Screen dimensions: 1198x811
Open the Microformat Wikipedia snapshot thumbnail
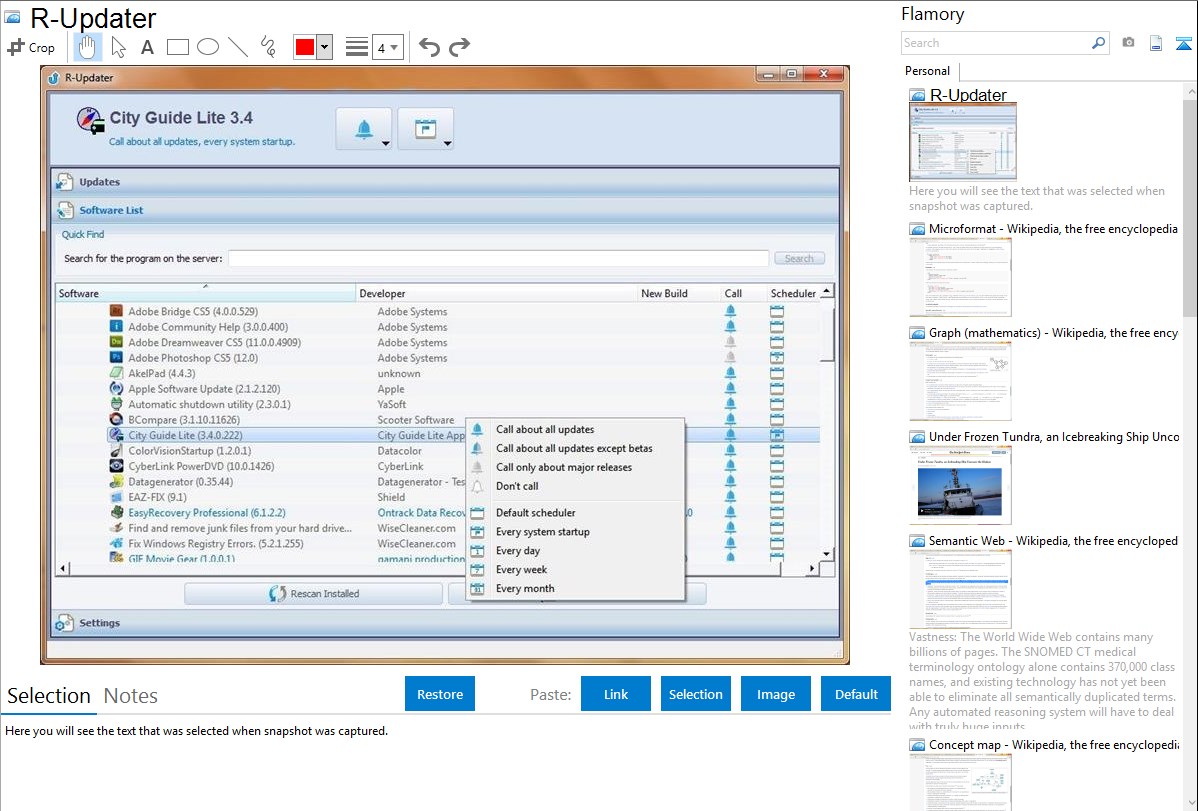[x=960, y=277]
